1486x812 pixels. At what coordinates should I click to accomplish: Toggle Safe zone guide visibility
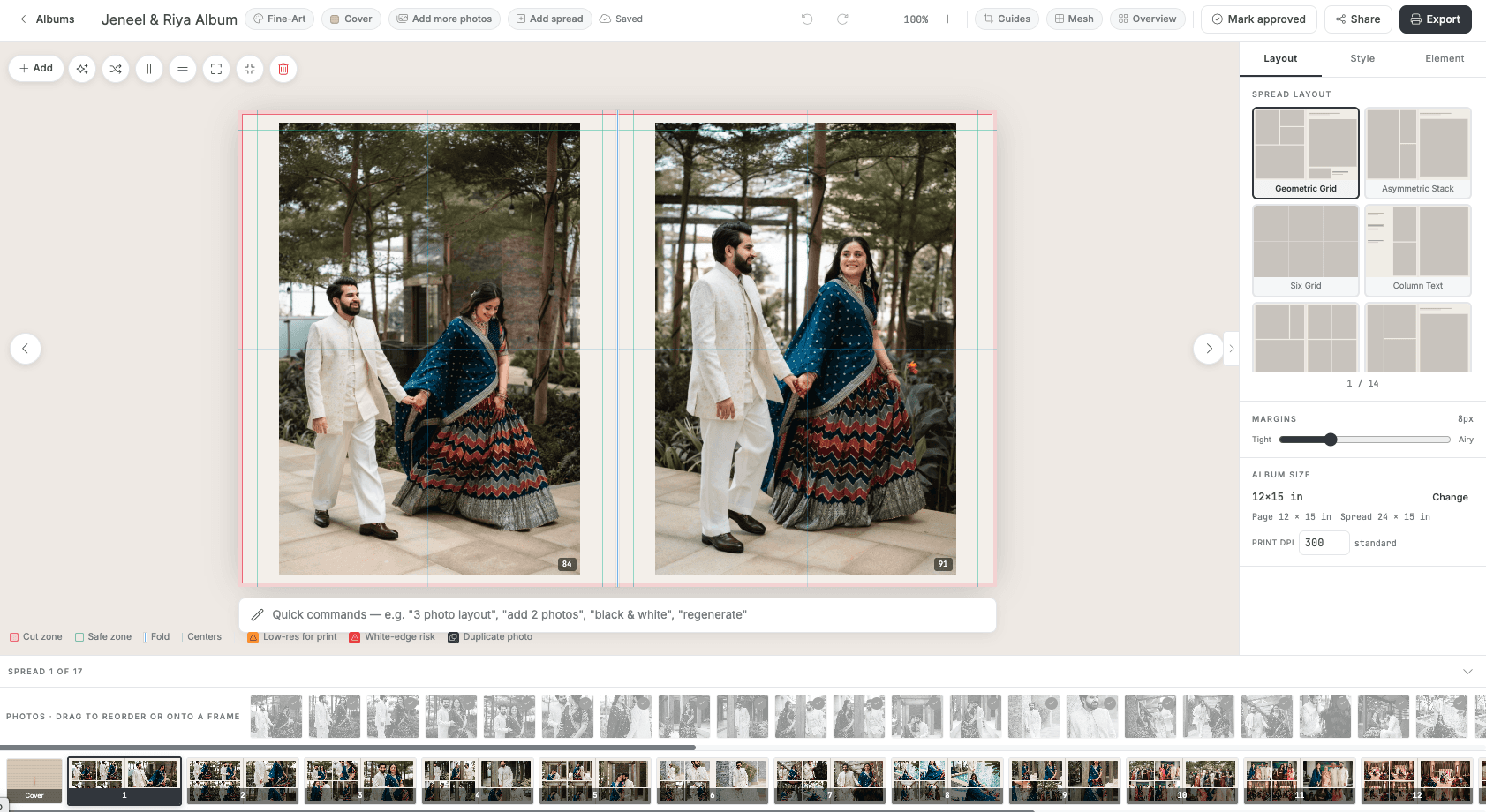[x=103, y=637]
